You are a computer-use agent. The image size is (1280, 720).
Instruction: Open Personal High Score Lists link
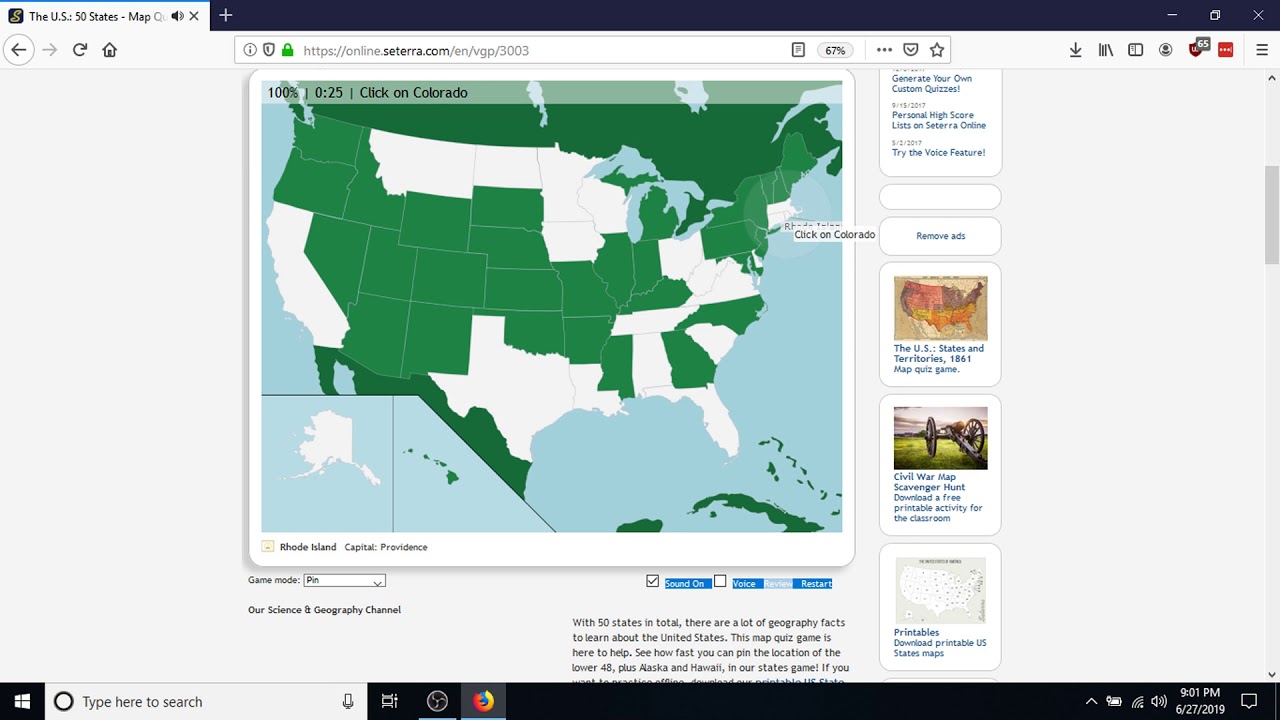[939, 120]
